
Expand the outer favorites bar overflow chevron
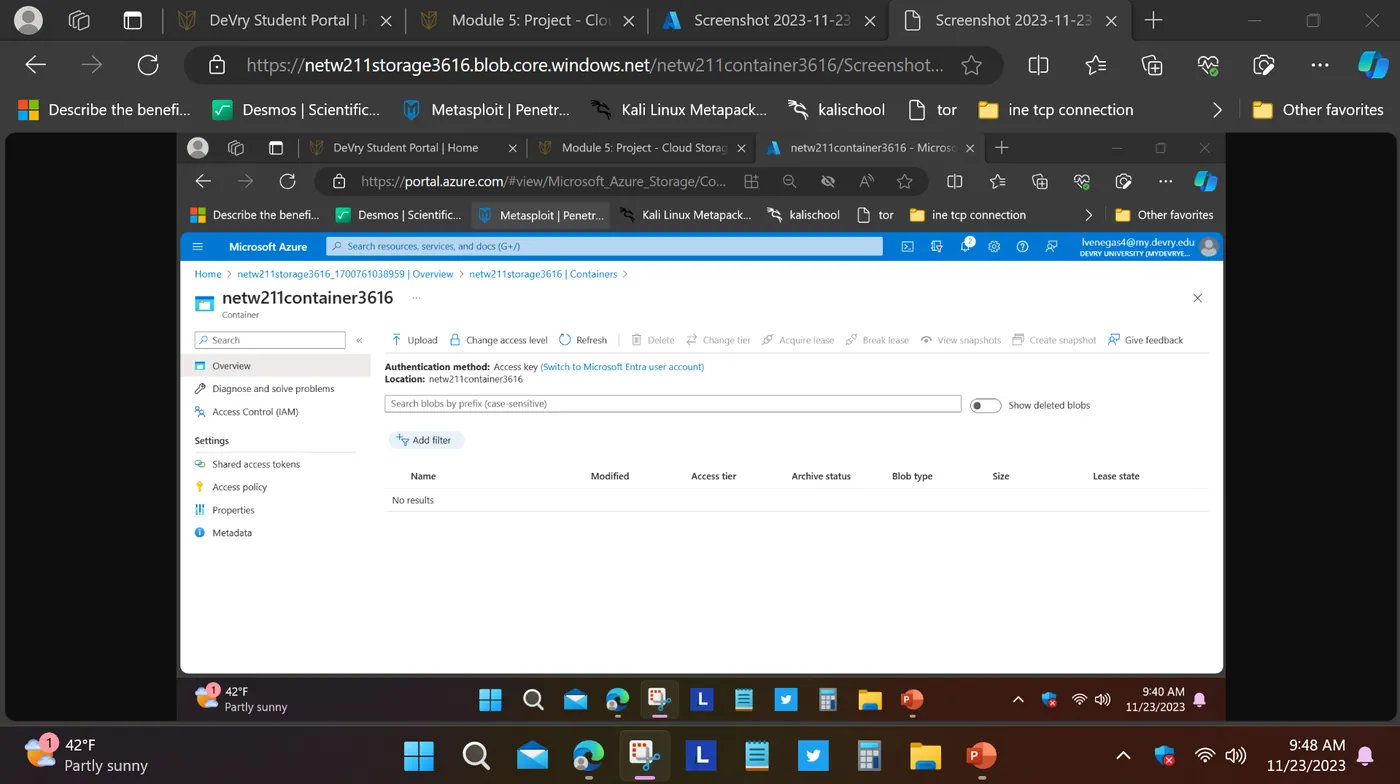click(x=1217, y=110)
